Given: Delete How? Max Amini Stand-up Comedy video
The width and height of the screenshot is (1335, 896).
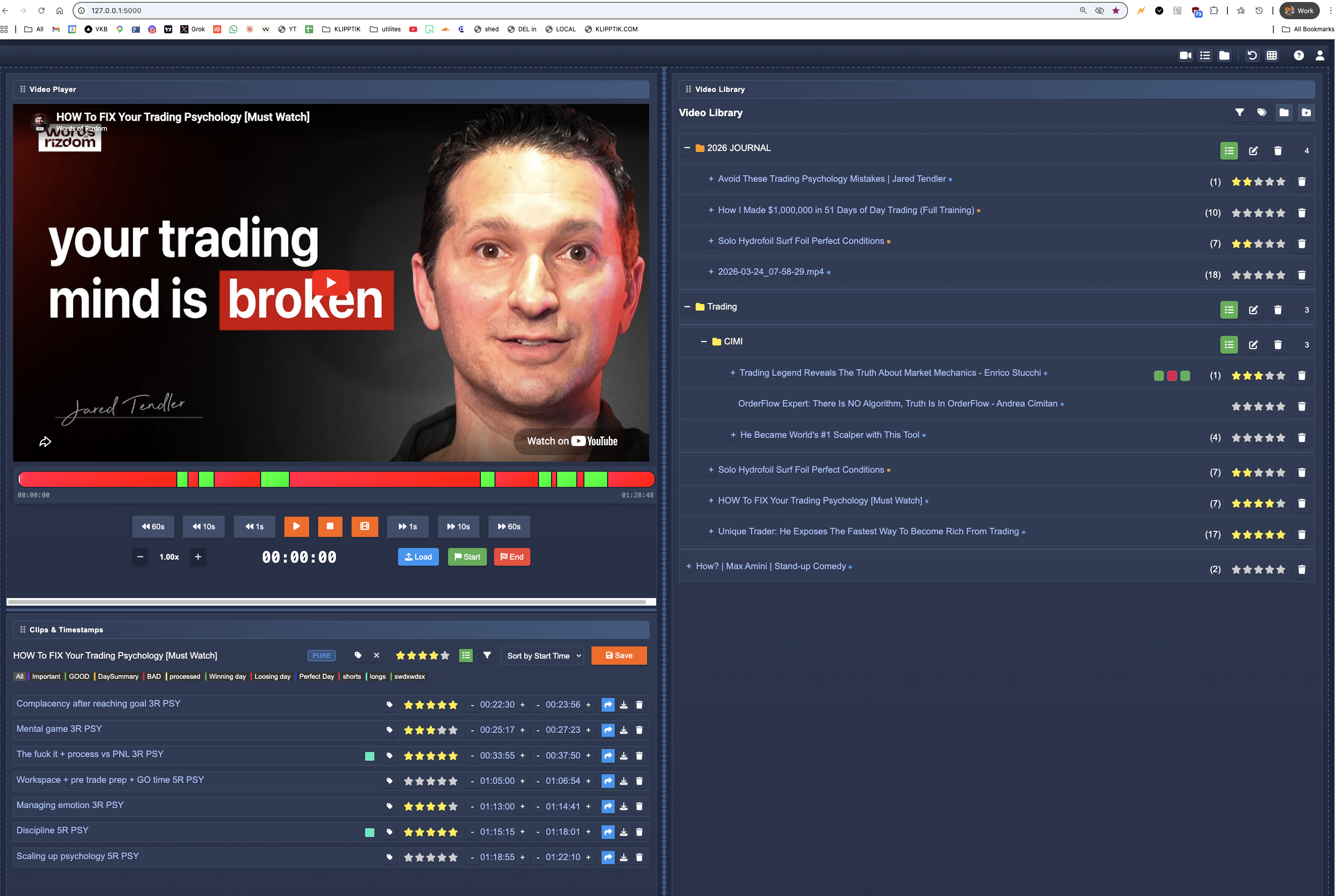Looking at the screenshot, I should (x=1302, y=569).
